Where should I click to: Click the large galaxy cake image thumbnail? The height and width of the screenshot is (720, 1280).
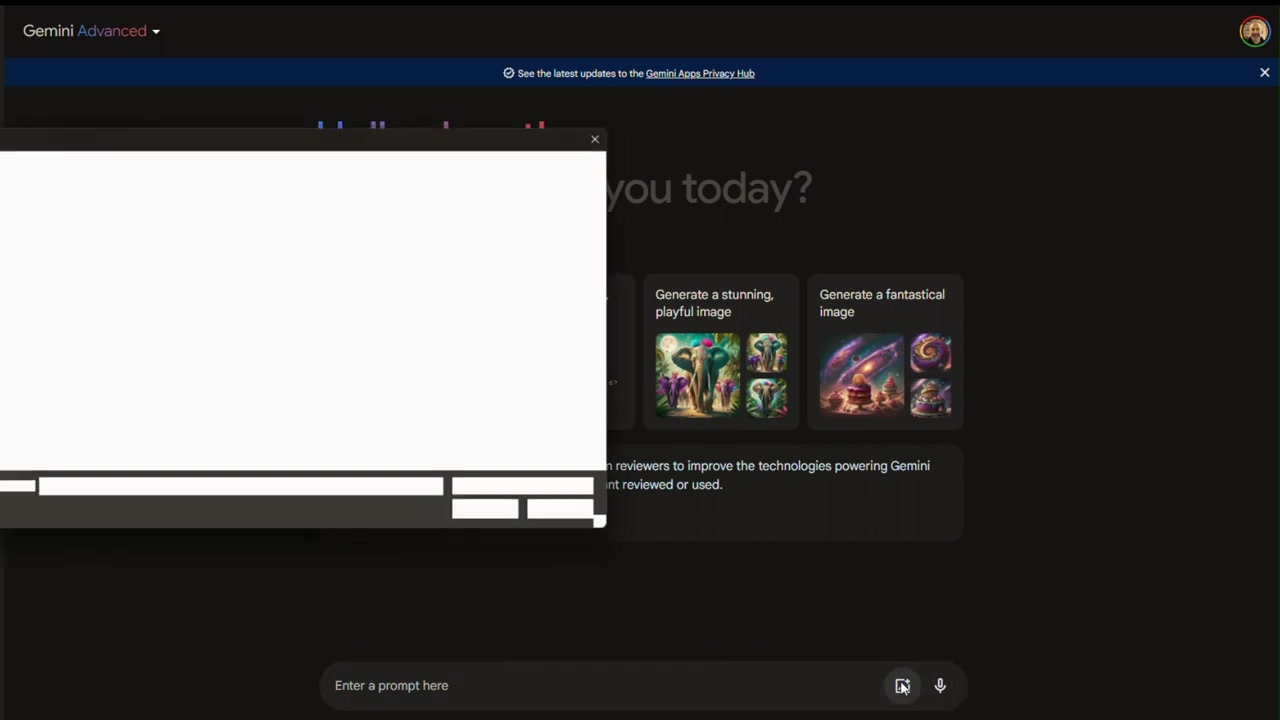point(861,375)
